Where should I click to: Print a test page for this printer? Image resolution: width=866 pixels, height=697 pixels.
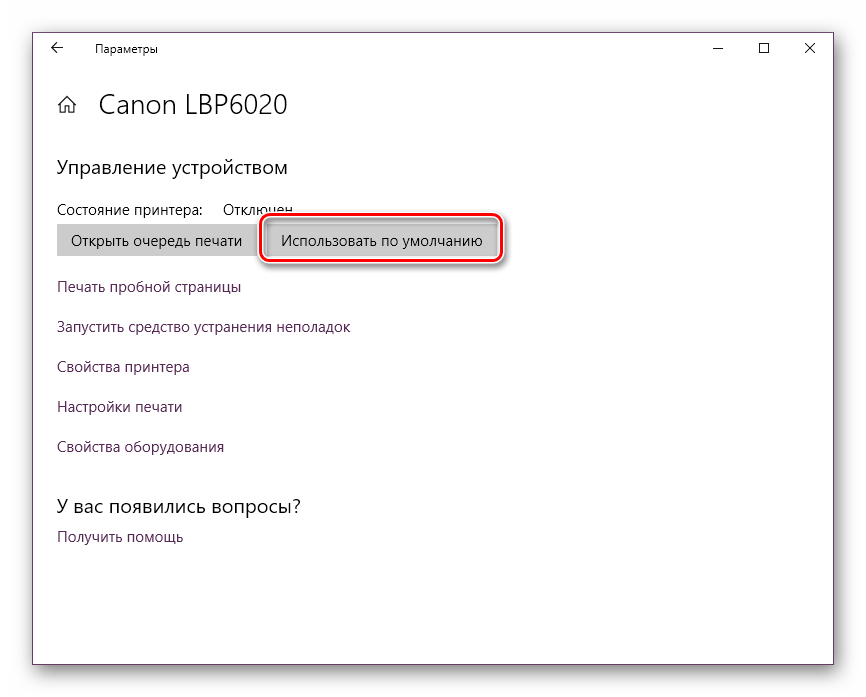(148, 286)
